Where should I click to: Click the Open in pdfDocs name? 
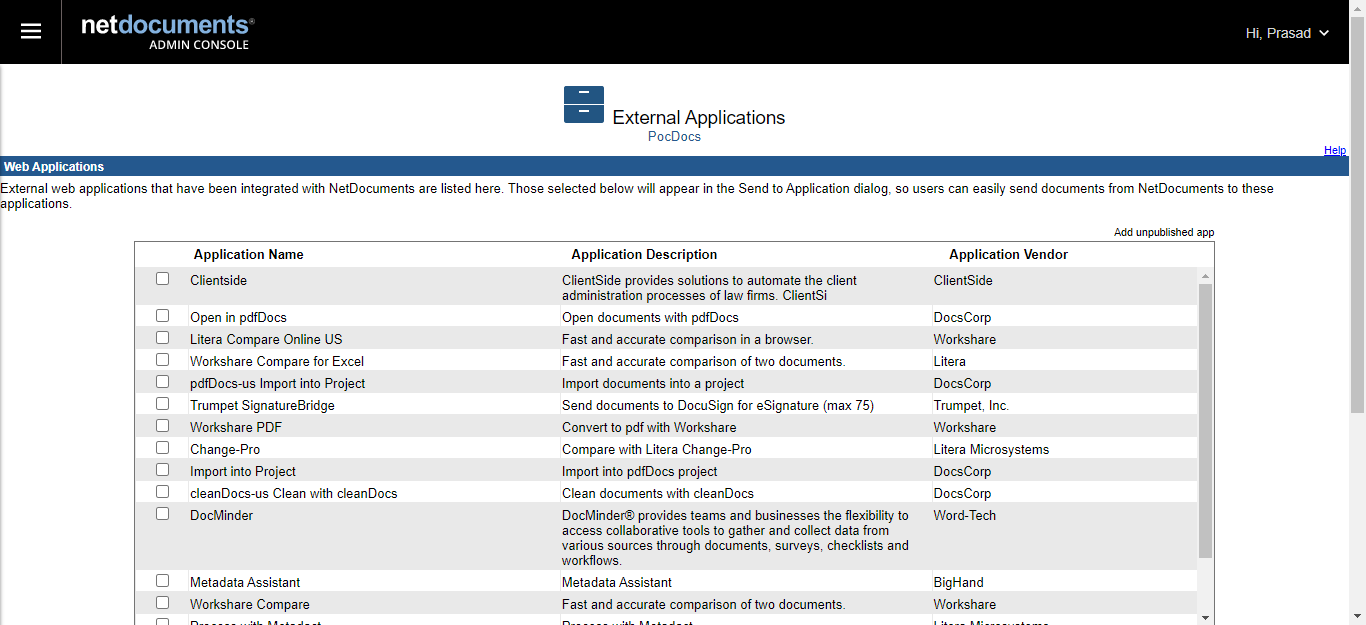click(239, 318)
